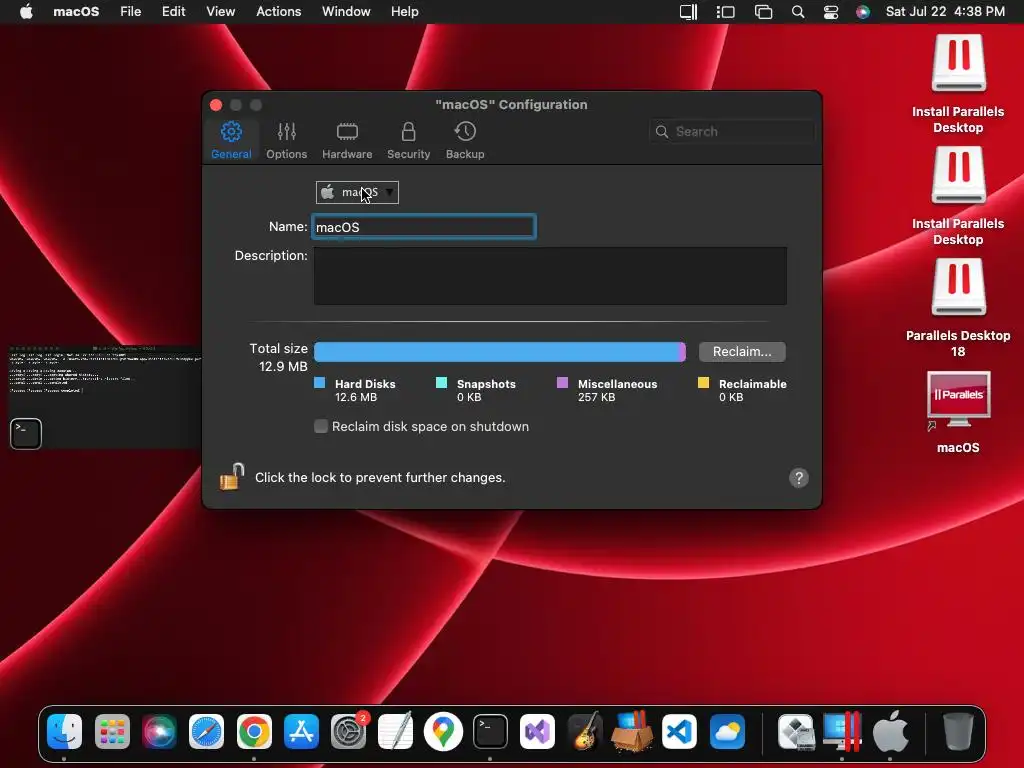Screen dimensions: 1024x768
Task: Click the overlapping windows icon in menu bar
Action: click(763, 12)
